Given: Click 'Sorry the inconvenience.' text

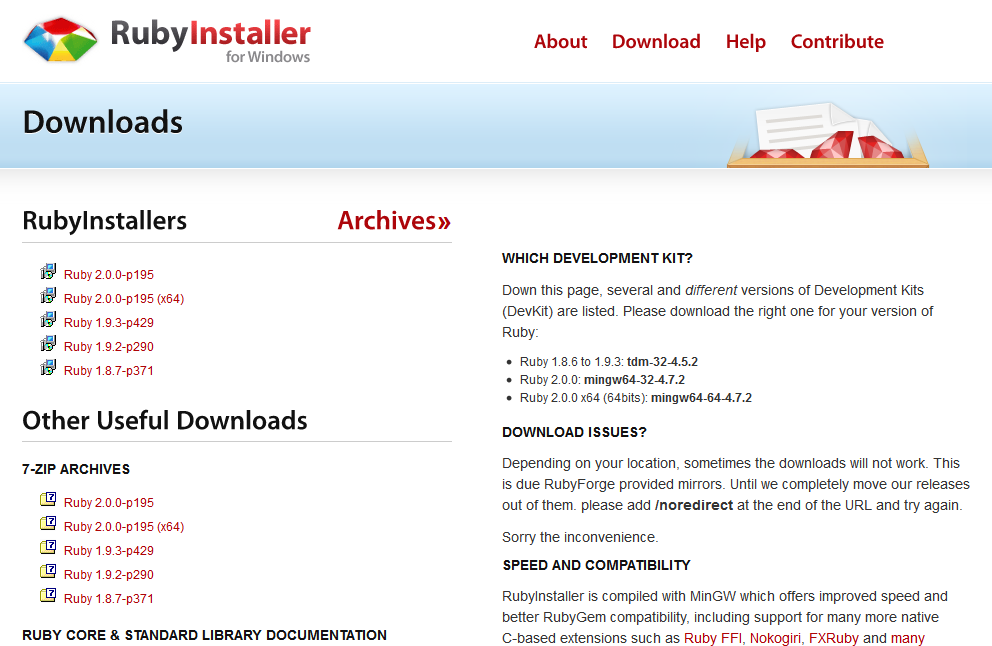Looking at the screenshot, I should click(x=580, y=537).
